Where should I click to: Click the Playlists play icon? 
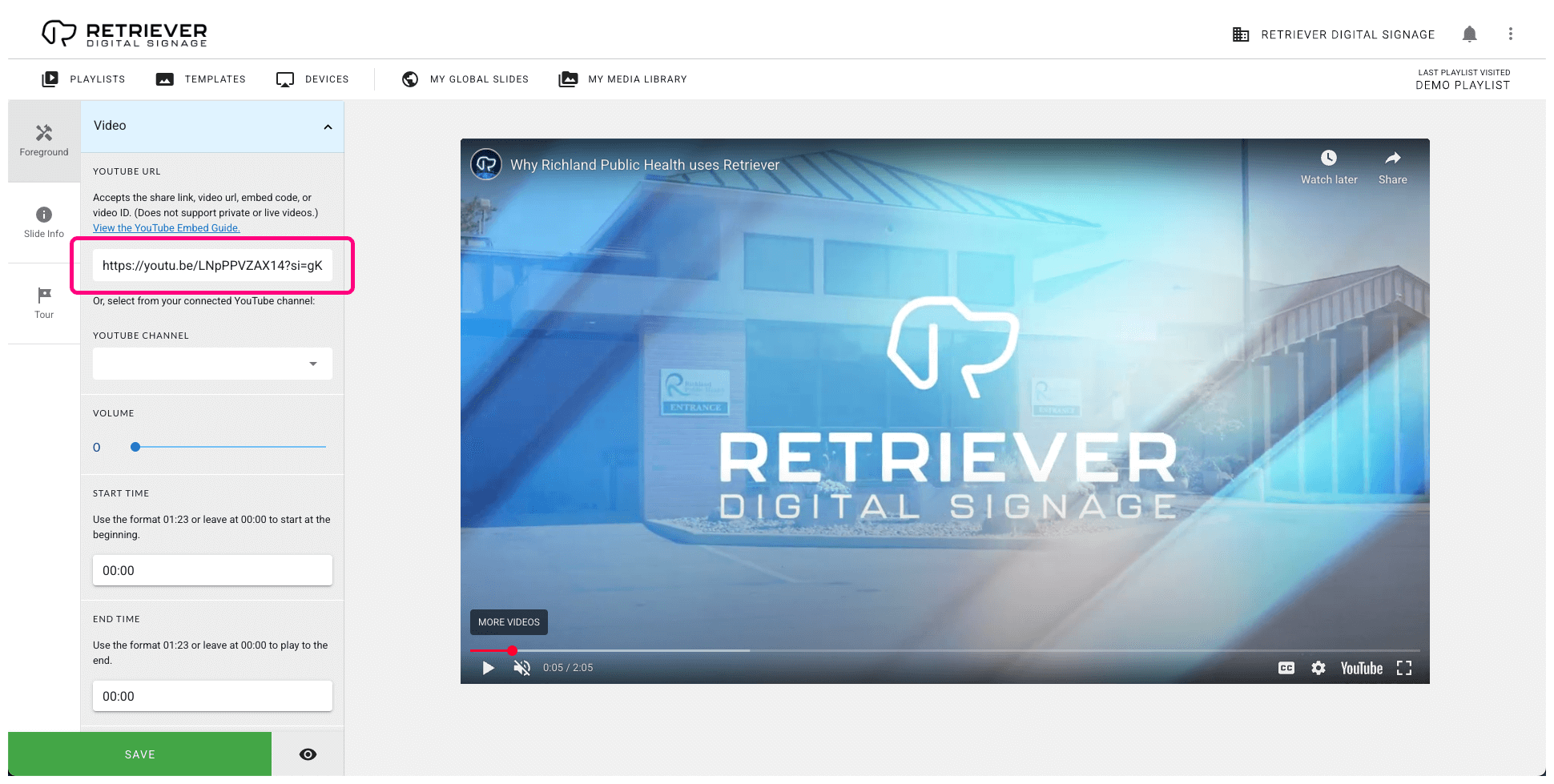(50, 79)
